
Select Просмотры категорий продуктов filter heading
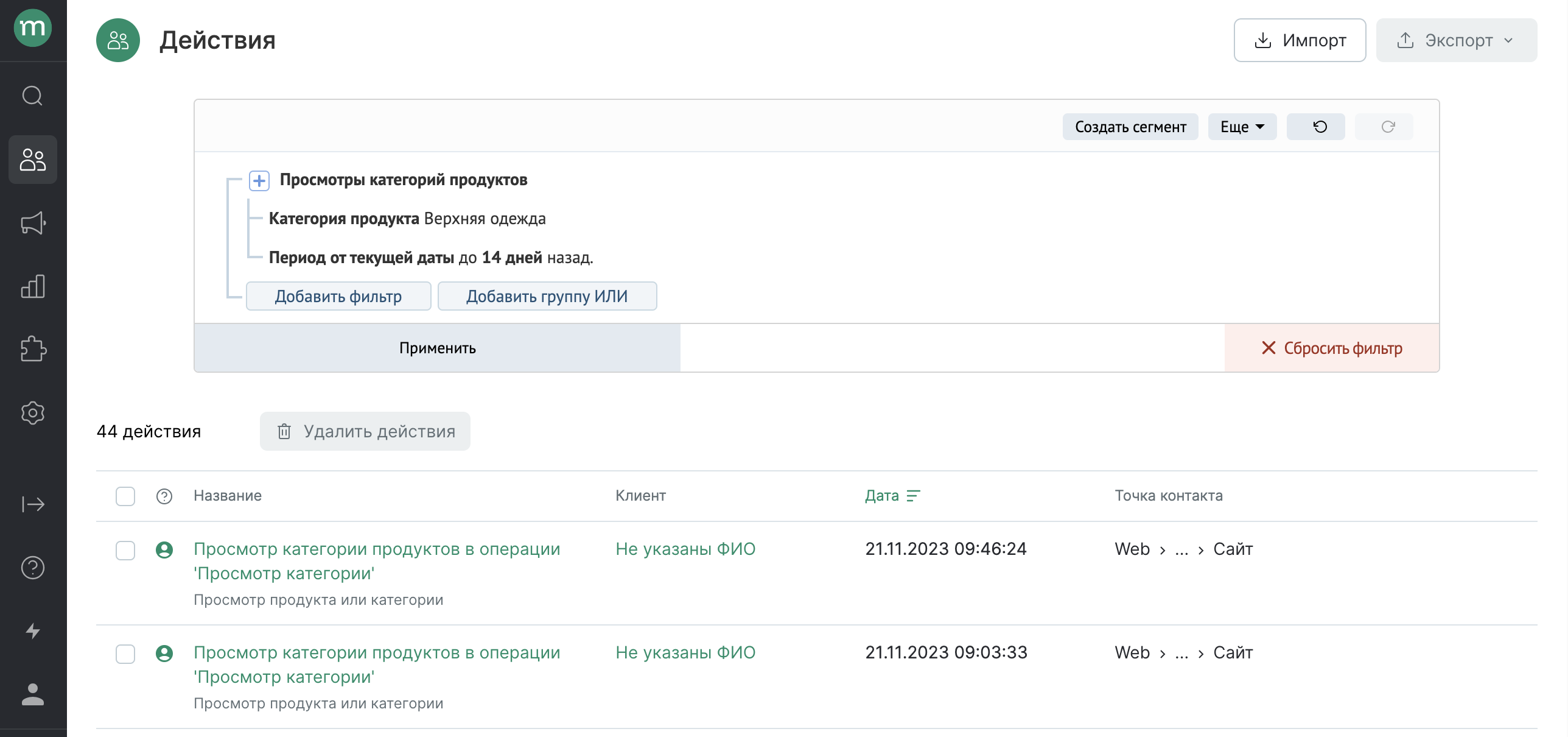click(x=404, y=180)
